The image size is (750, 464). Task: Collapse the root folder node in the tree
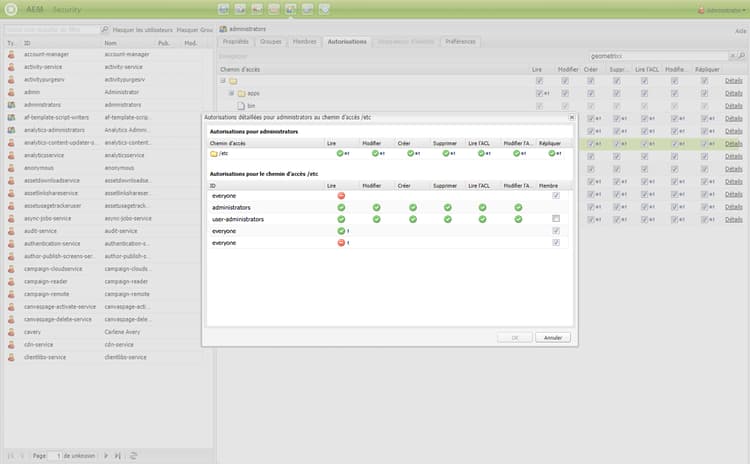coord(223,80)
